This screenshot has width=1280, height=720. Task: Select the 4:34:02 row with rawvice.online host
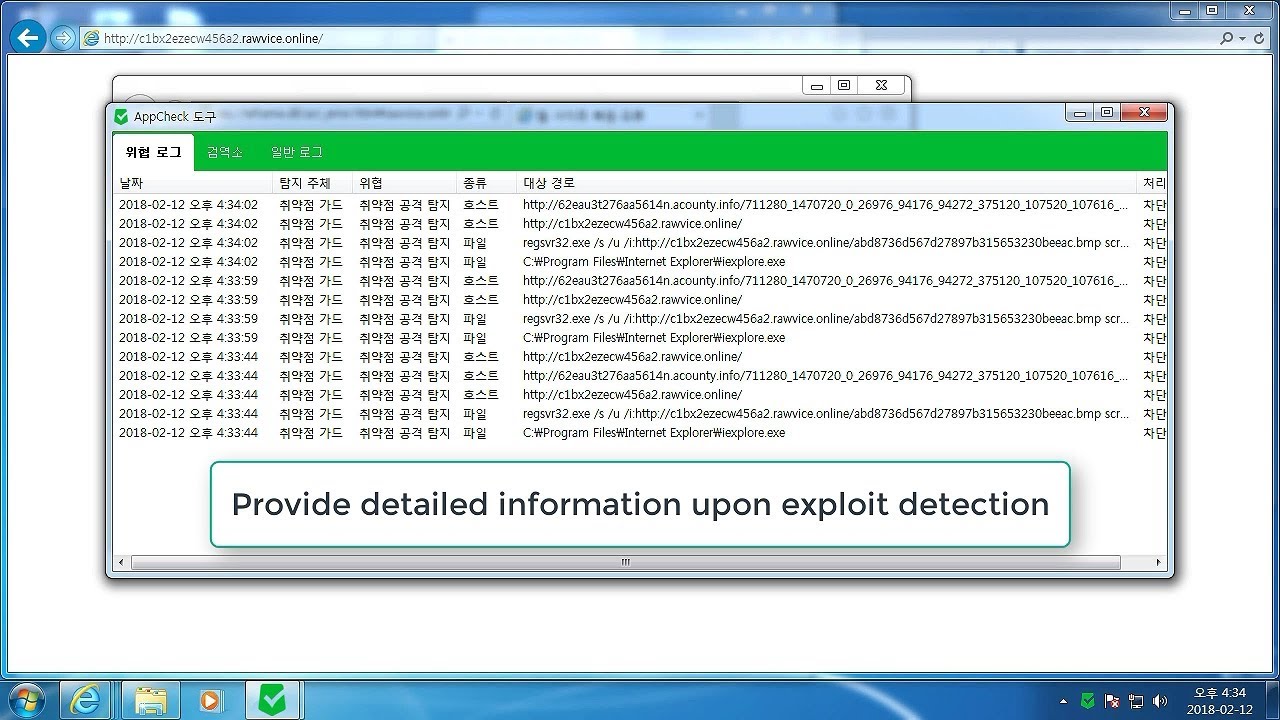(640, 224)
